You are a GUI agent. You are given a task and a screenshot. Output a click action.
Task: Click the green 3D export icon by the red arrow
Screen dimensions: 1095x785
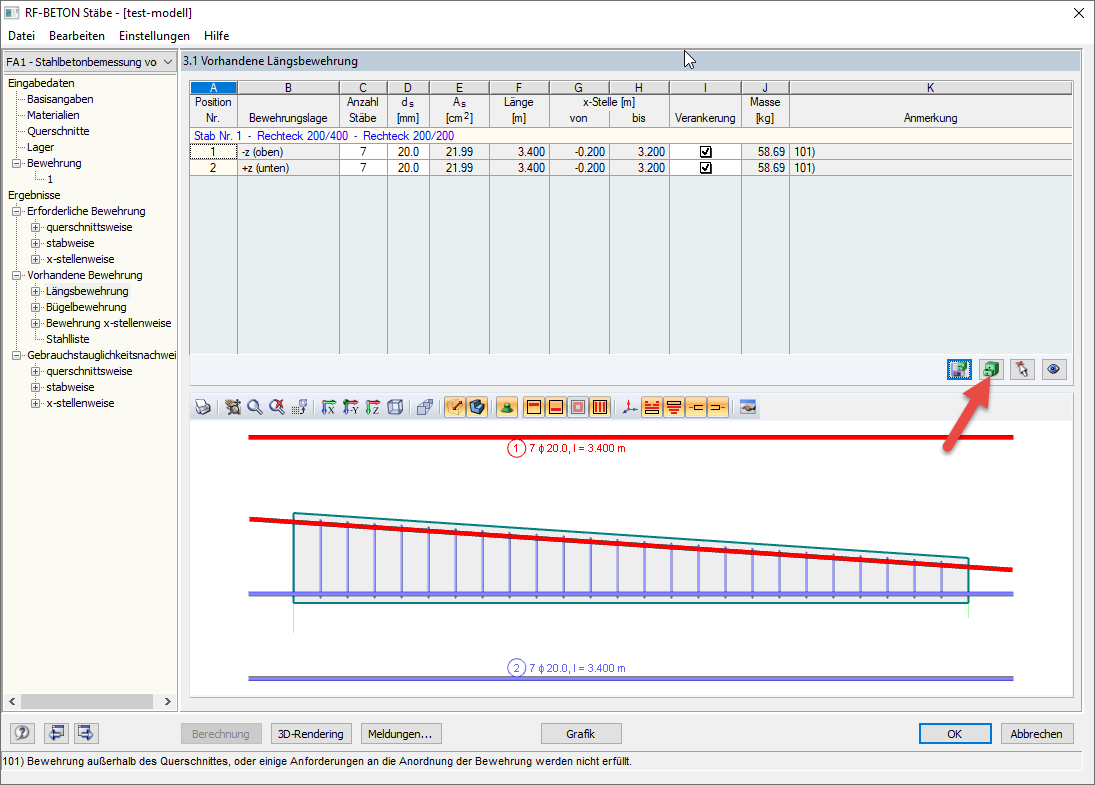(x=991, y=369)
